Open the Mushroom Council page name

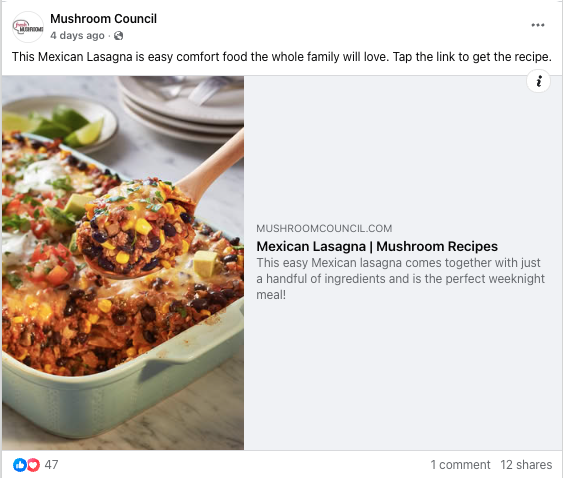(103, 19)
